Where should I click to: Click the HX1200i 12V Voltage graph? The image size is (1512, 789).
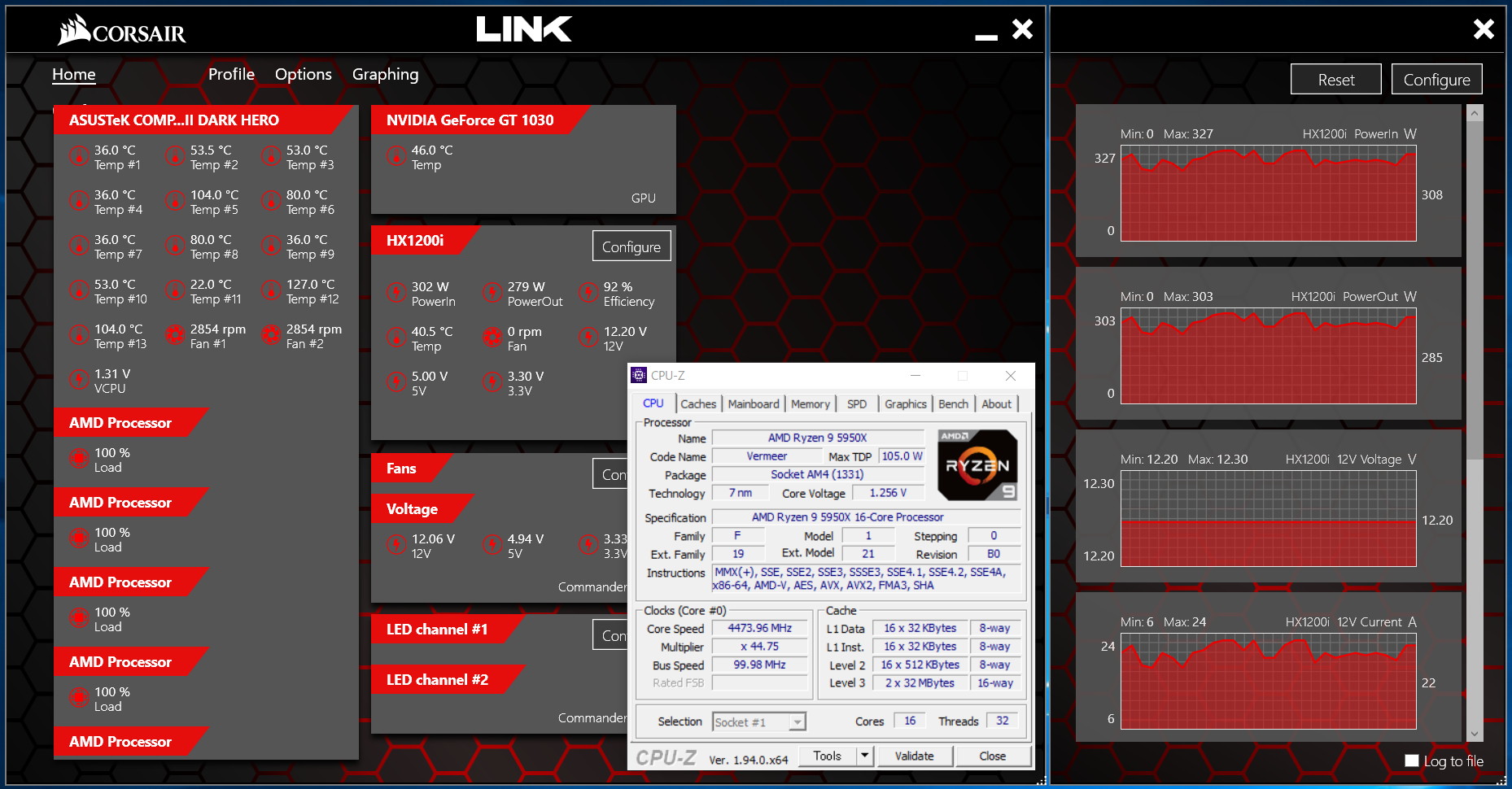[1269, 519]
